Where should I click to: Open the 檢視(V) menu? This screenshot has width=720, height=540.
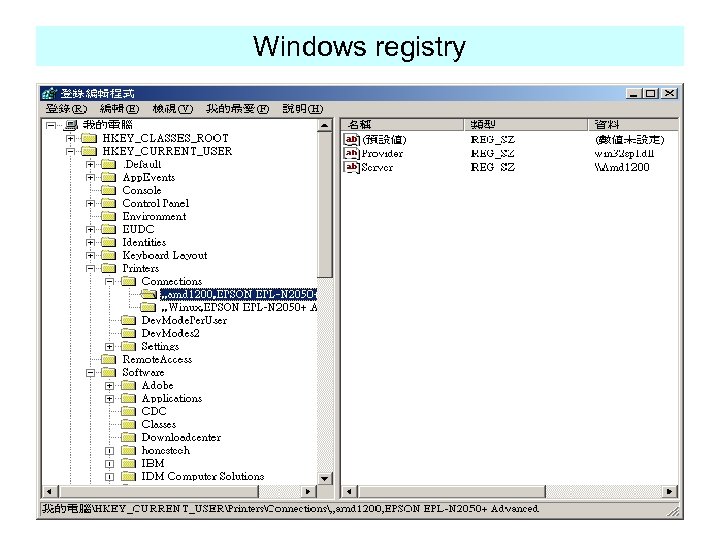(173, 109)
